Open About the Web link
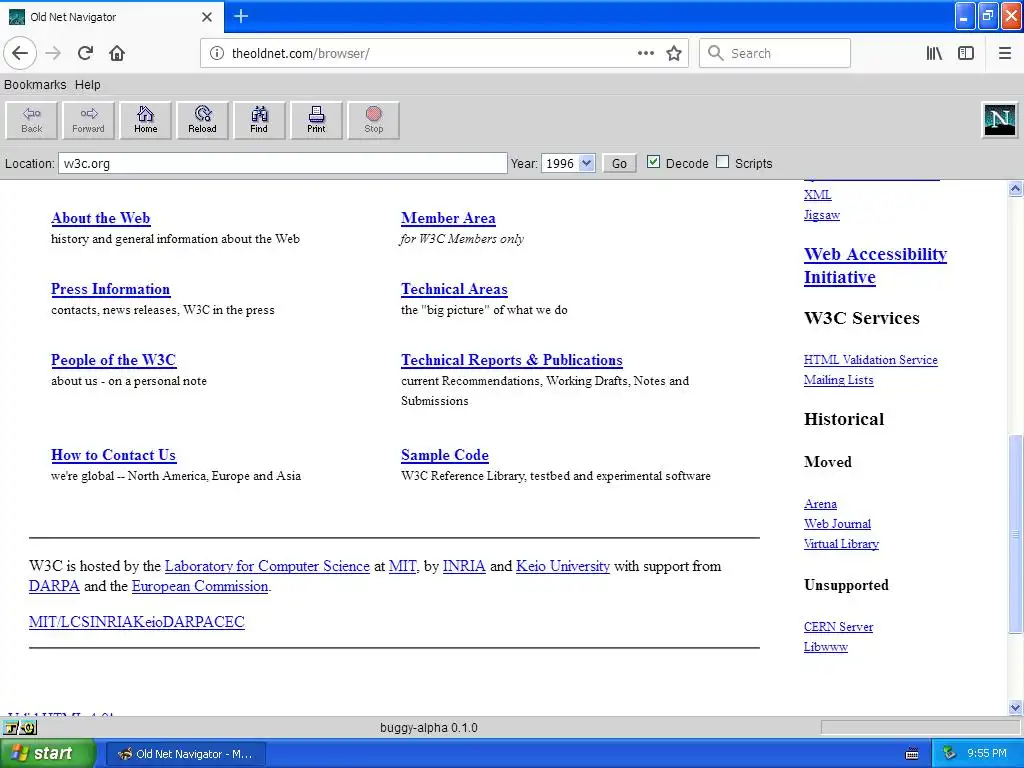Viewport: 1024px width, 768px height. click(x=101, y=218)
